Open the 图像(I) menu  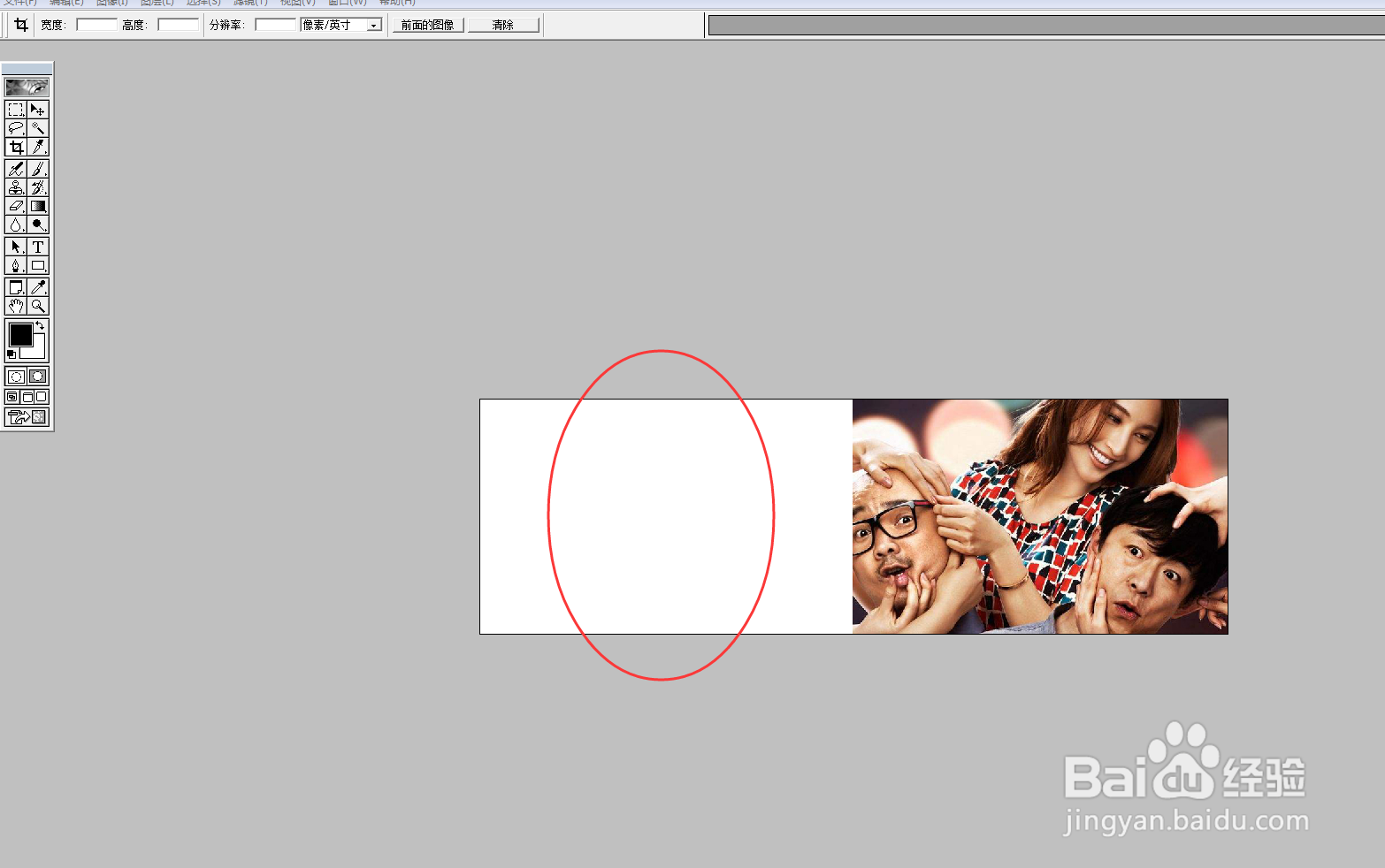(x=112, y=3)
